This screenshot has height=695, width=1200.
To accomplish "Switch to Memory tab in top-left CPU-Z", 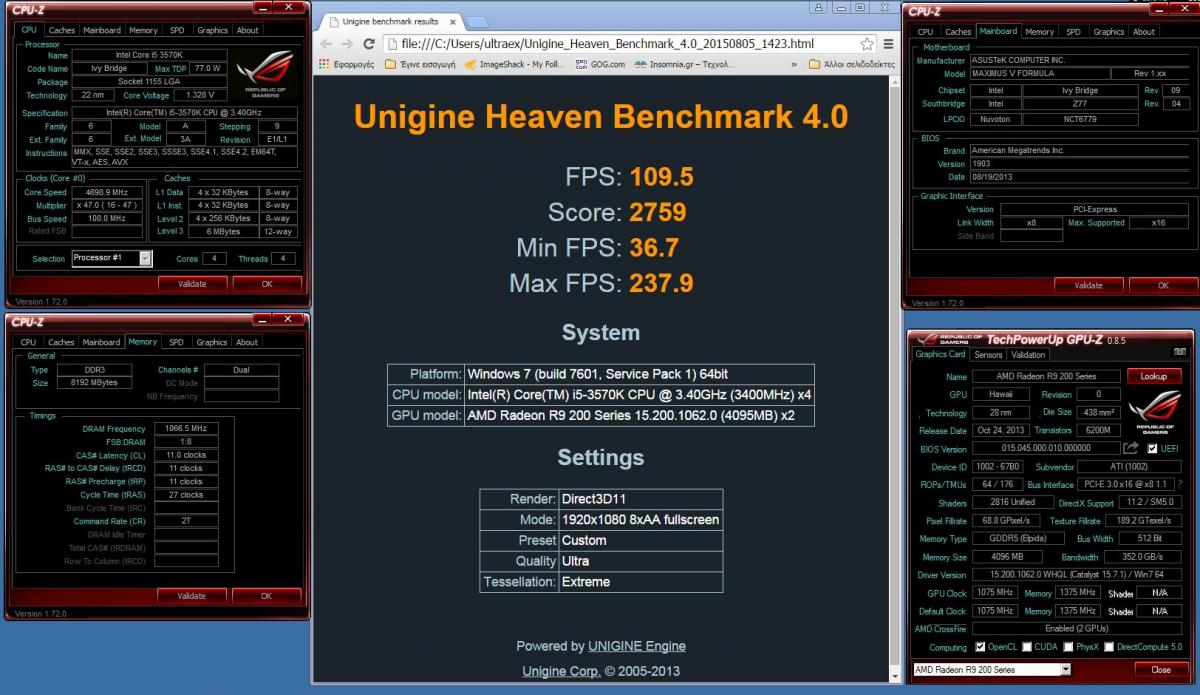I will coord(143,30).
